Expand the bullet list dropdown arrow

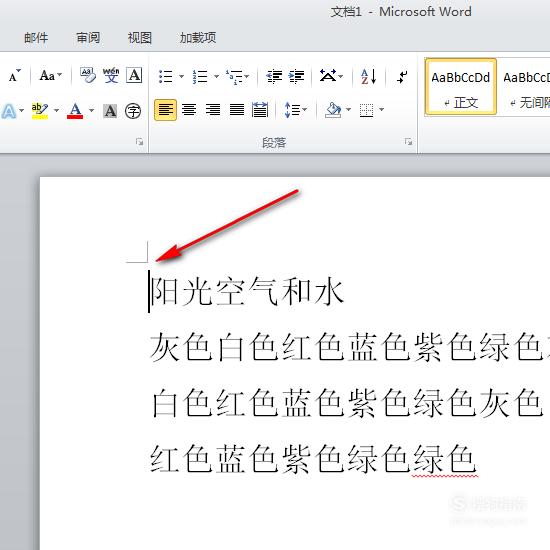pos(181,76)
